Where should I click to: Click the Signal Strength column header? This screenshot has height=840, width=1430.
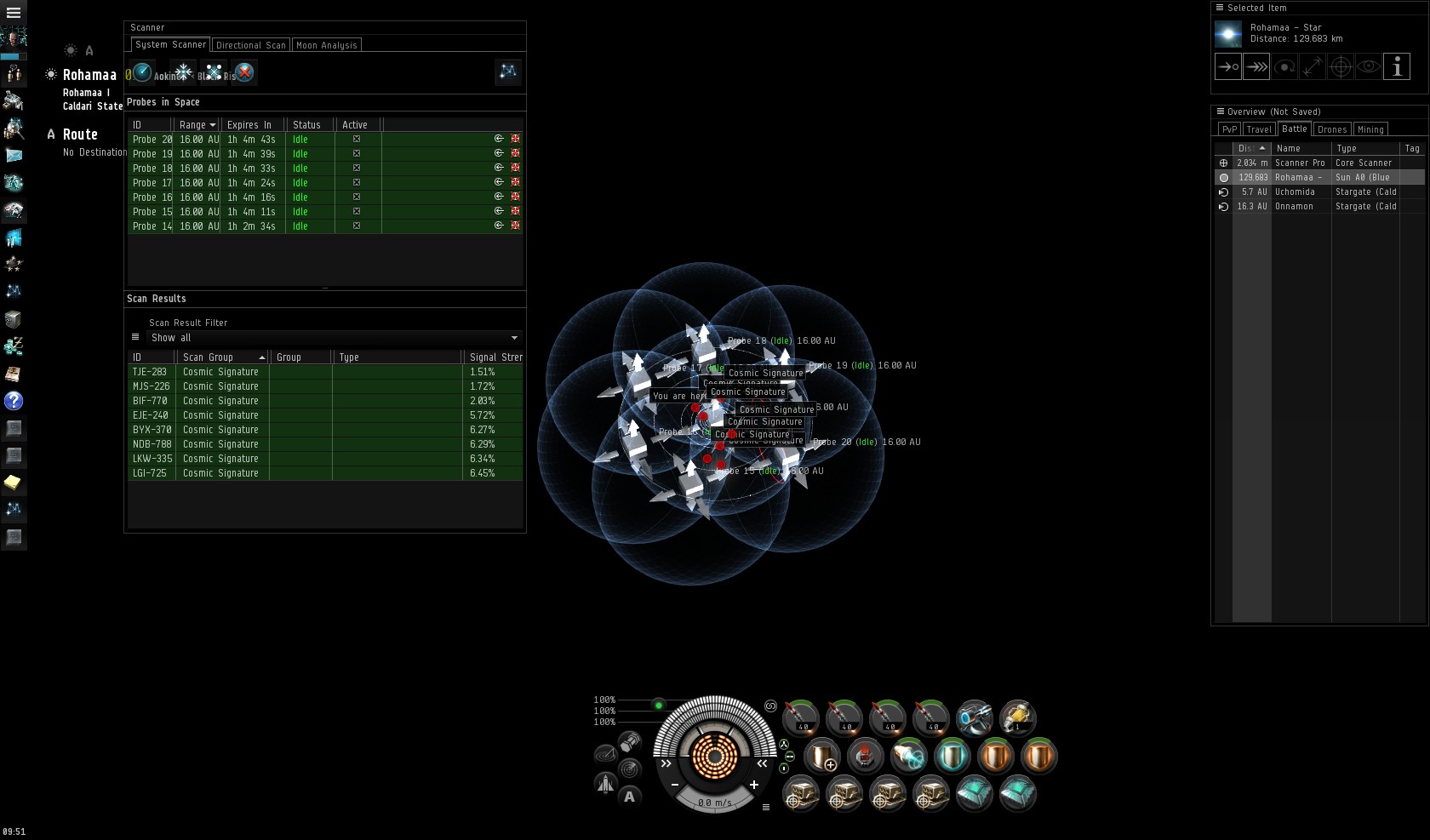click(495, 357)
